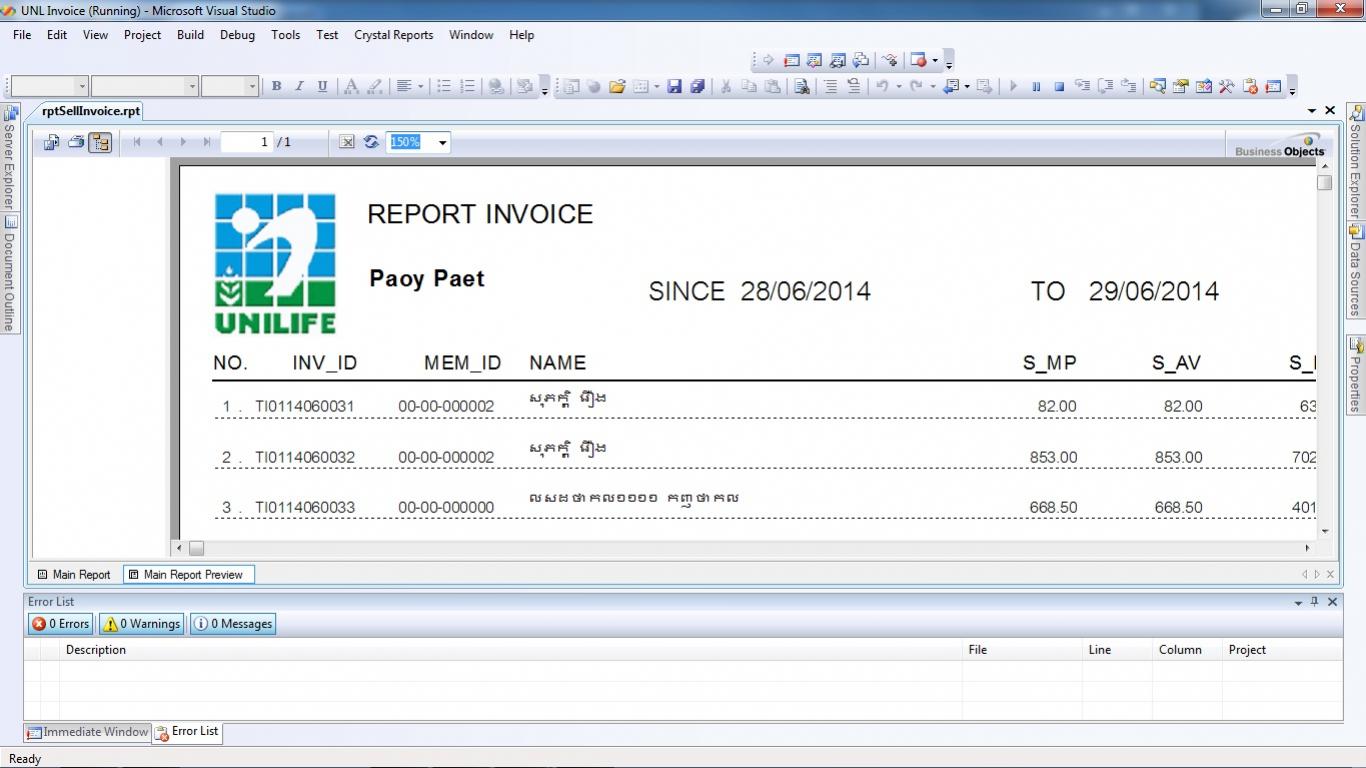
Task: Toggle Bold formatting
Action: 277,86
